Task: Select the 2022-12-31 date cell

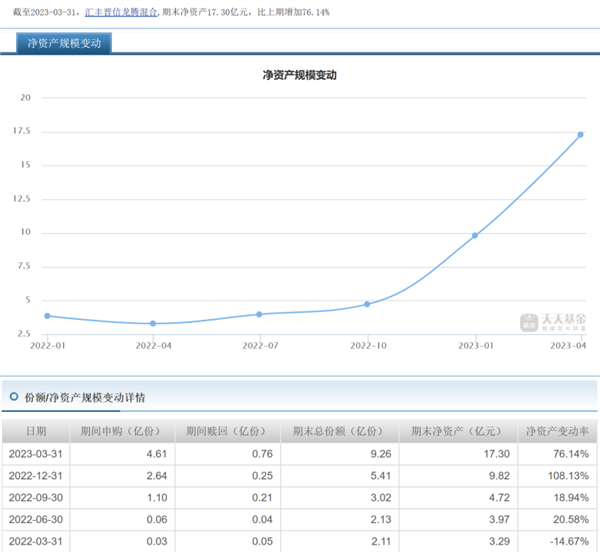Action: (x=36, y=476)
